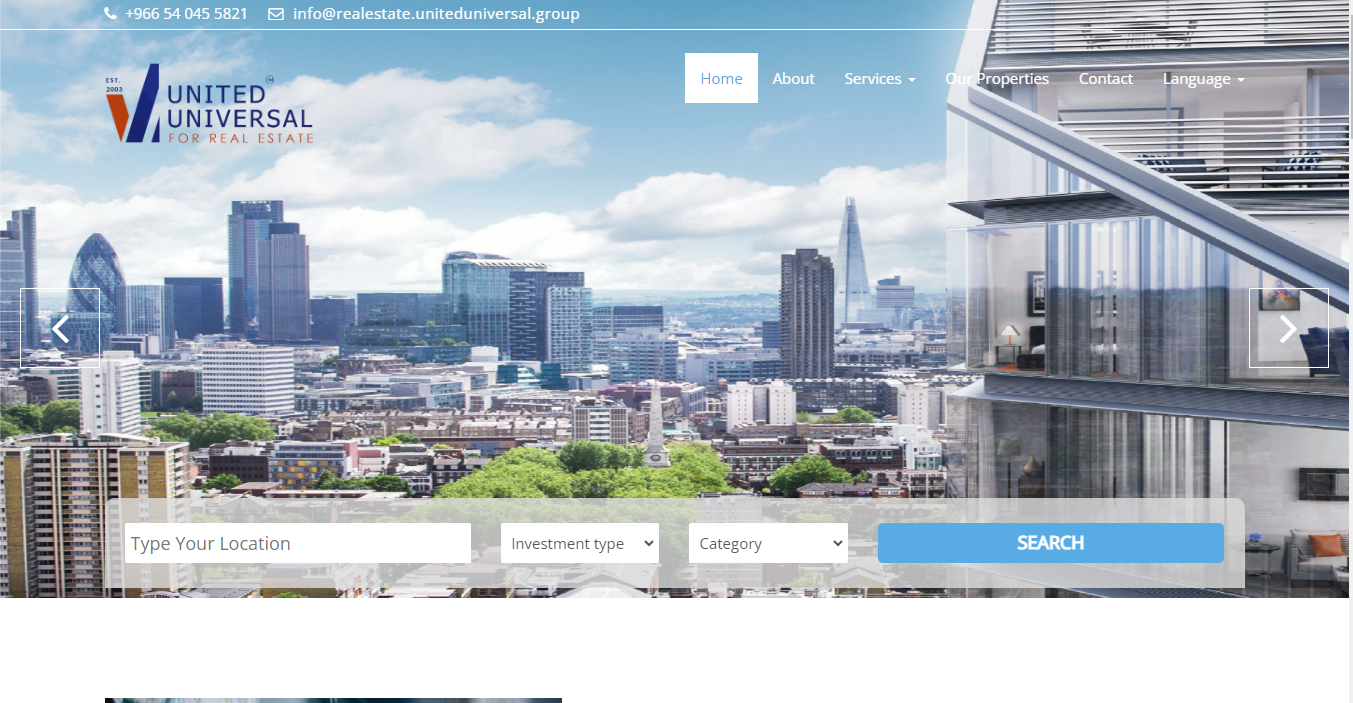This screenshot has width=1353, height=703.
Task: Click the phone handset icon in top bar
Action: tap(111, 14)
